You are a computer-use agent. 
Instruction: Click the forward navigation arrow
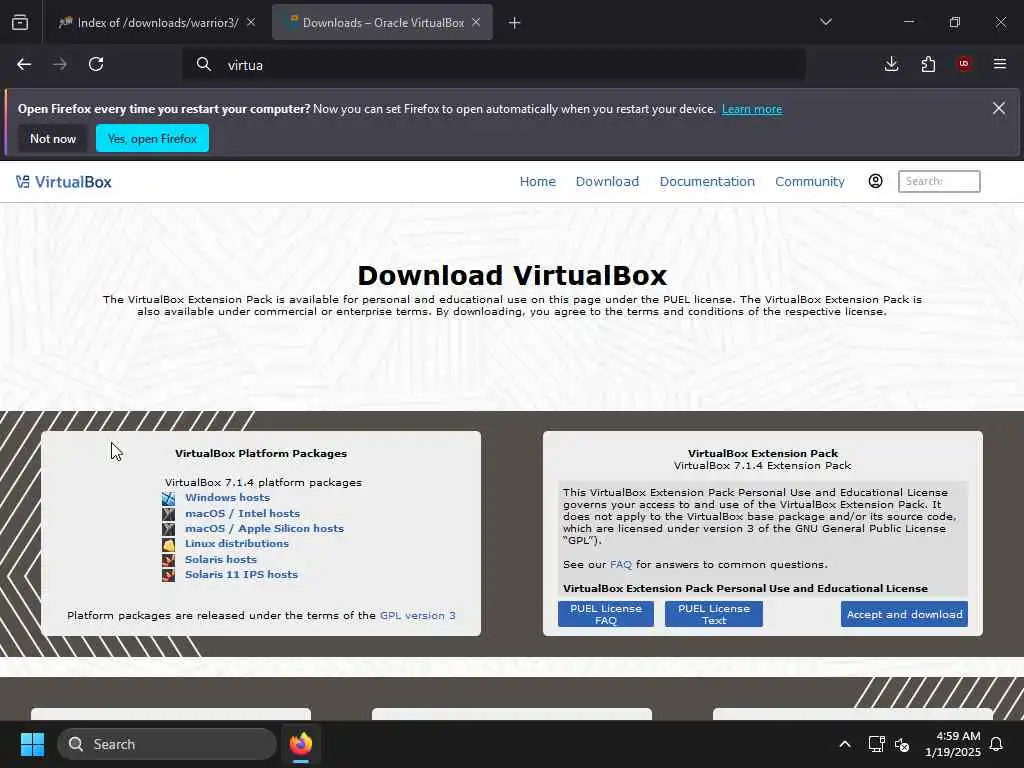pos(60,64)
